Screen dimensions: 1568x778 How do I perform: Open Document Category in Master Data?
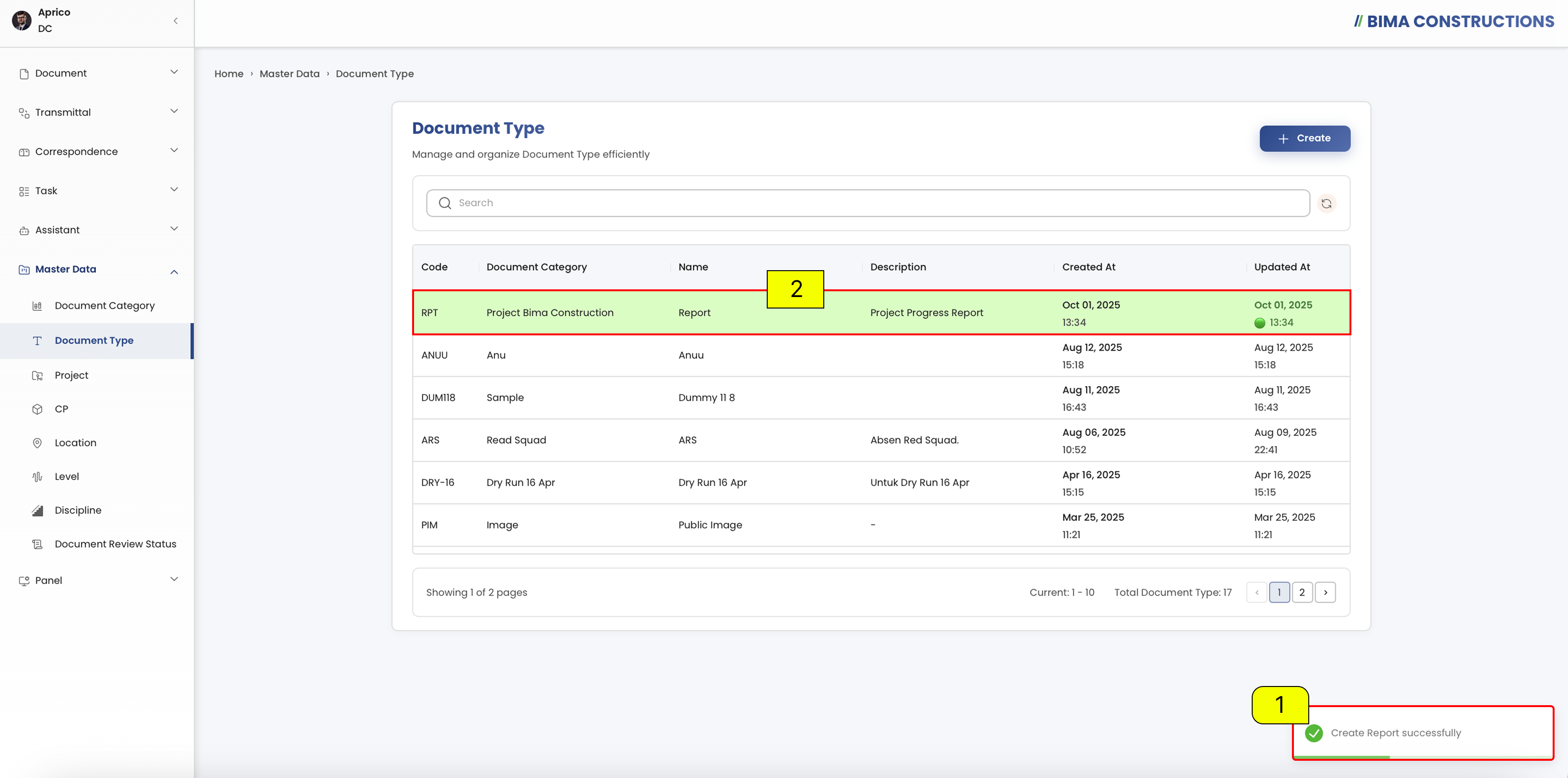point(104,306)
